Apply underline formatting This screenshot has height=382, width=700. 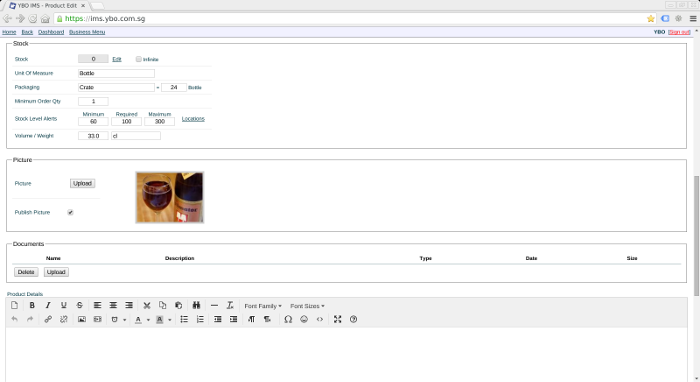(63, 305)
